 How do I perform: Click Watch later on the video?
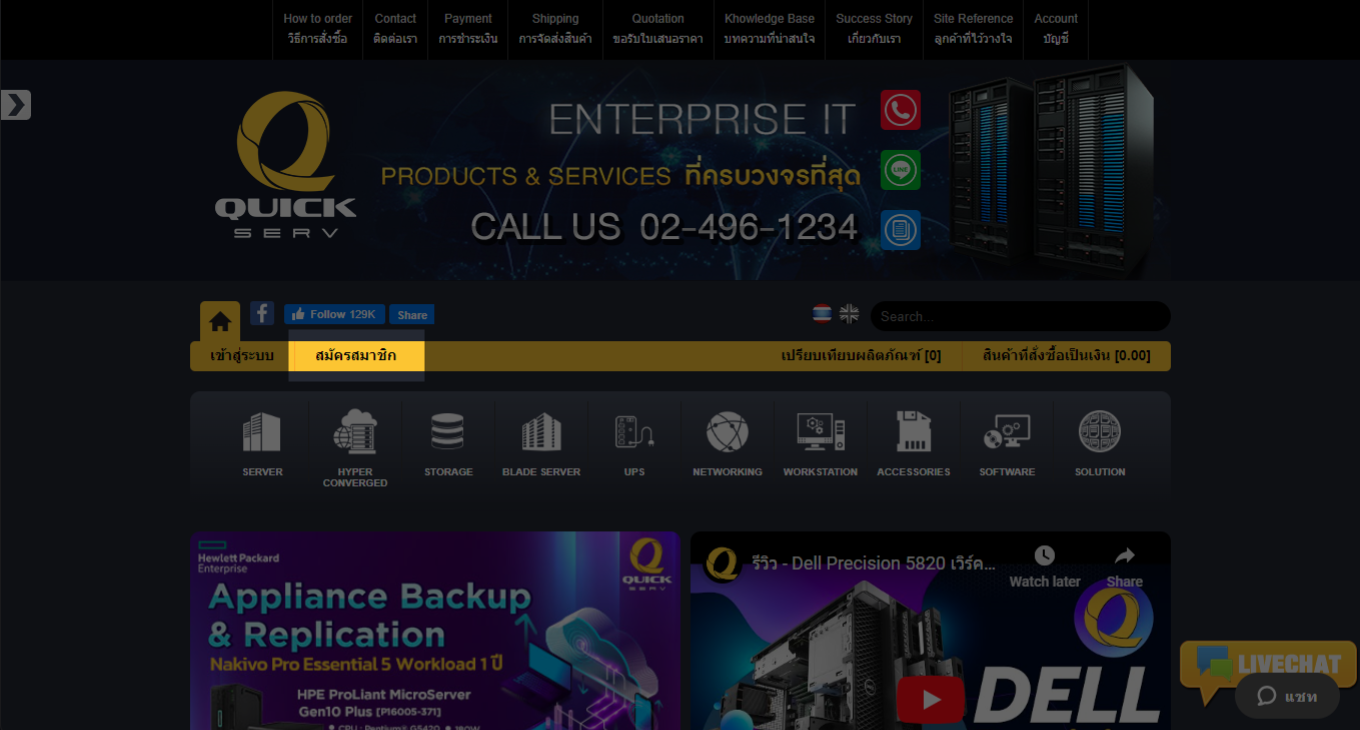pyautogui.click(x=1044, y=566)
